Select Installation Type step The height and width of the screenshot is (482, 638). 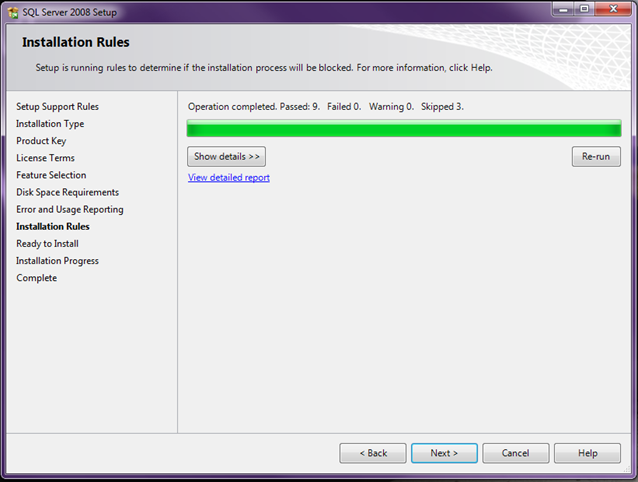50,124
